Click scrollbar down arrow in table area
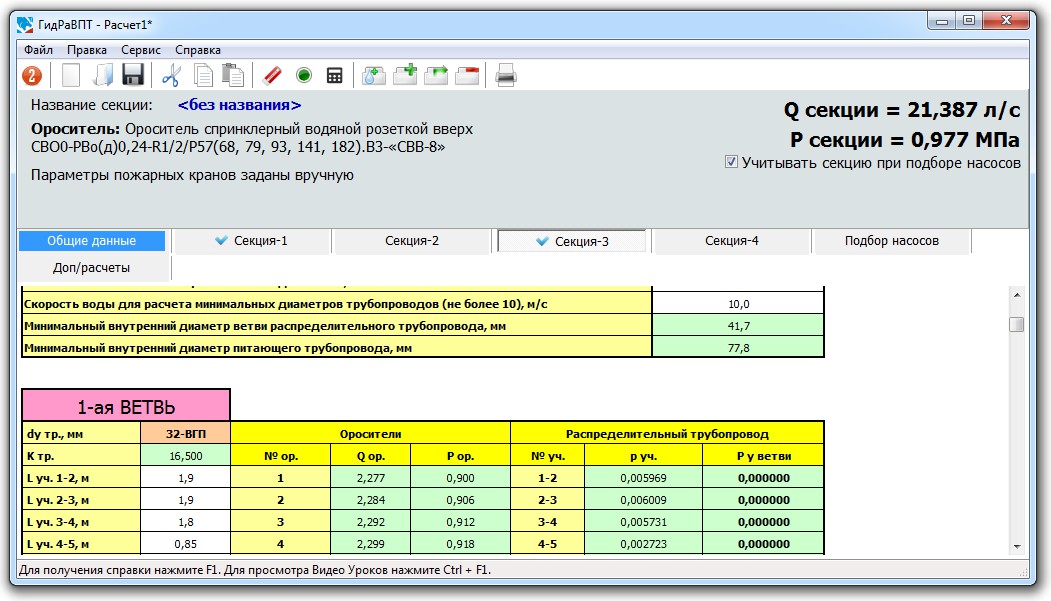This screenshot has width=1051, height=601. pos(1017,547)
